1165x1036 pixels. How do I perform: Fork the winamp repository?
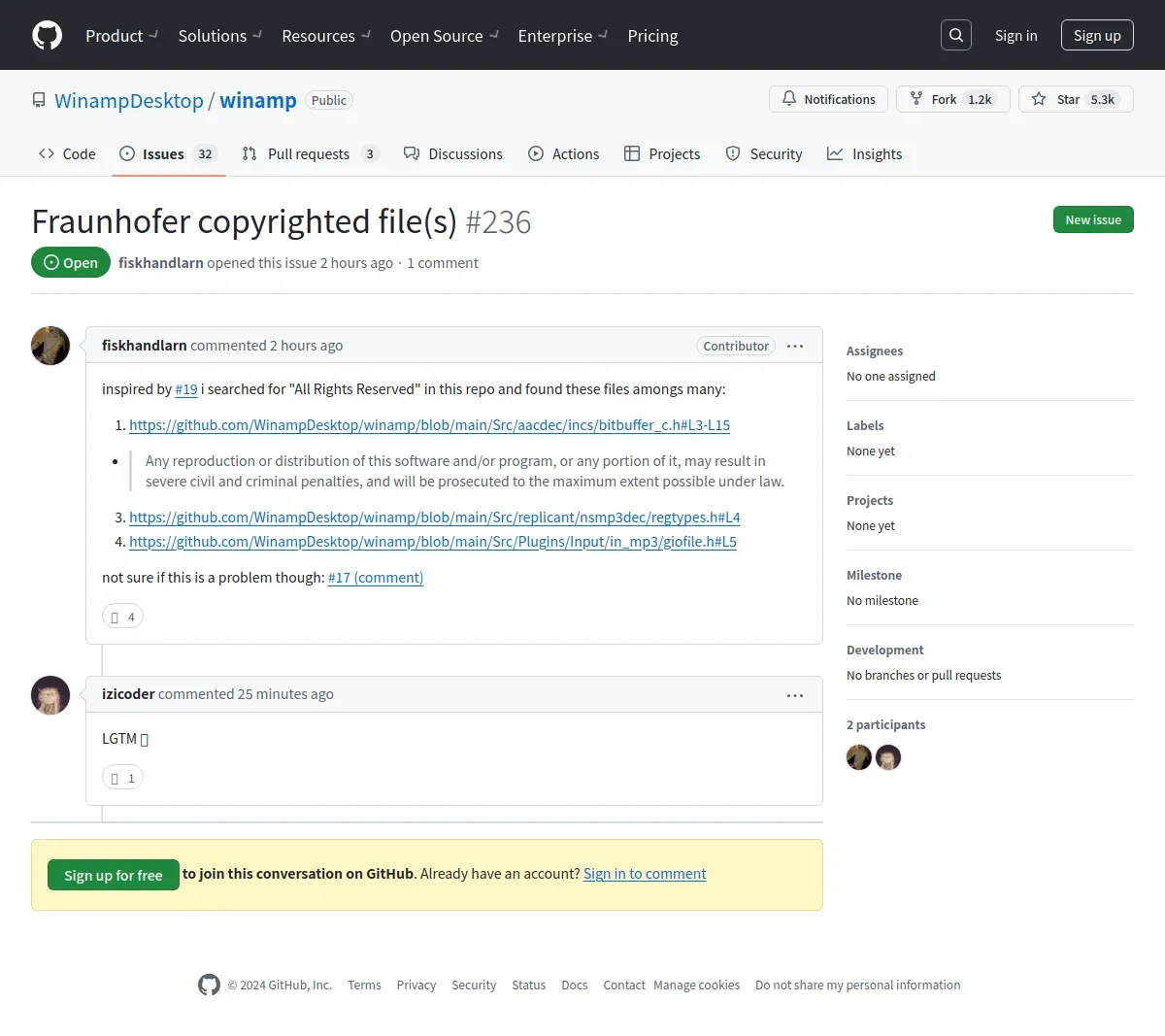[952, 99]
